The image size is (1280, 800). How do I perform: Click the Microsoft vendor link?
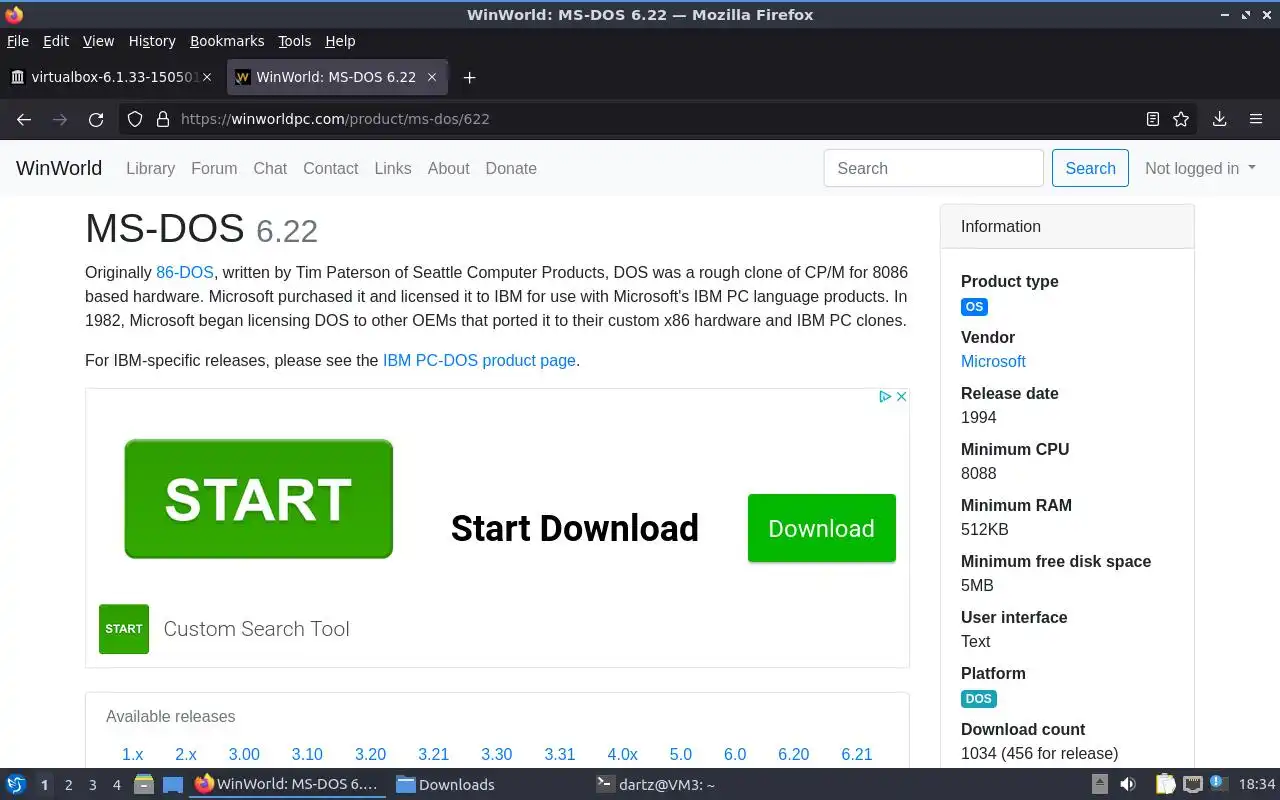point(993,361)
